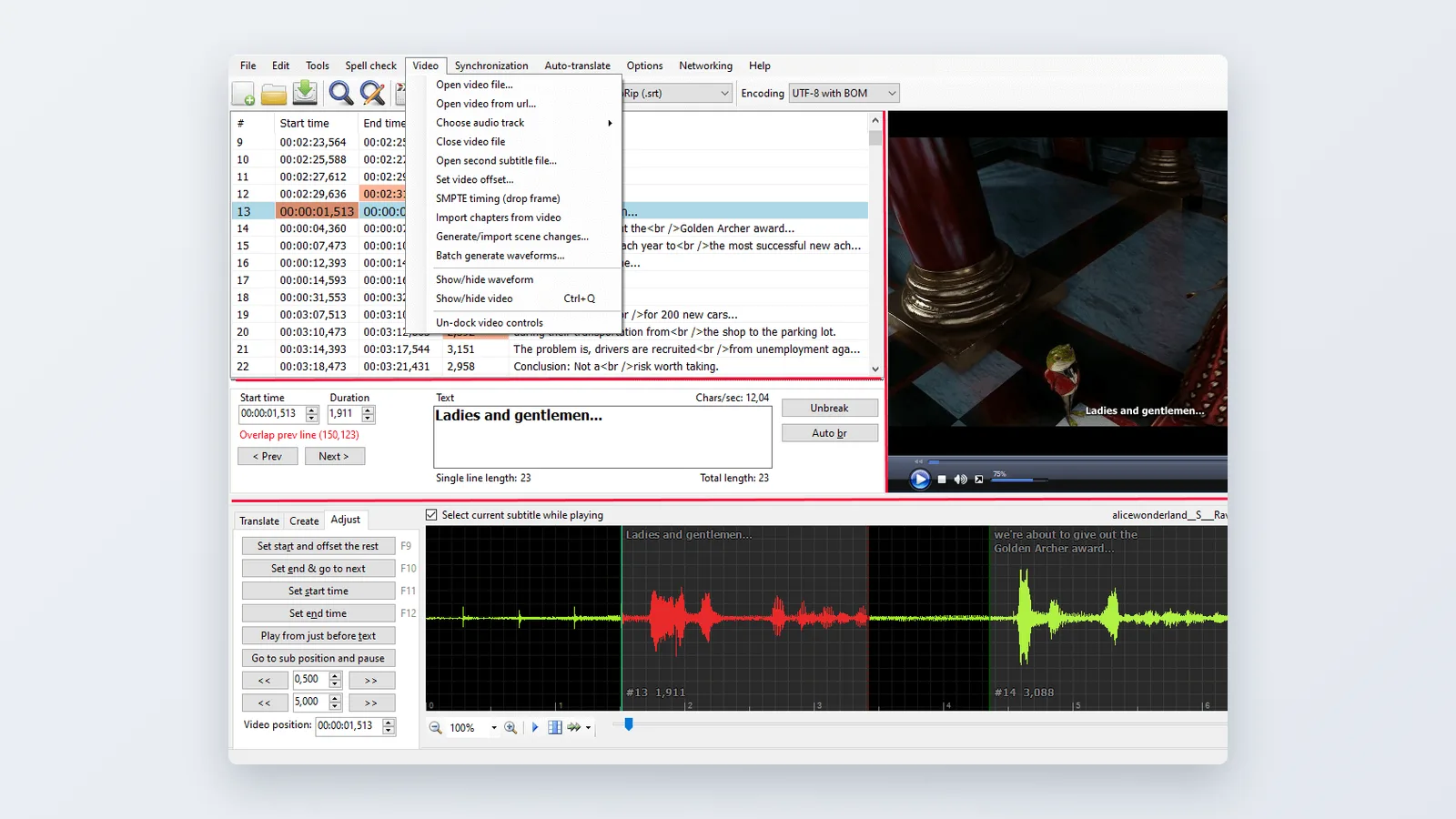This screenshot has width=1456, height=819.
Task: Click the waveform play selection triangle icon
Action: (x=535, y=728)
